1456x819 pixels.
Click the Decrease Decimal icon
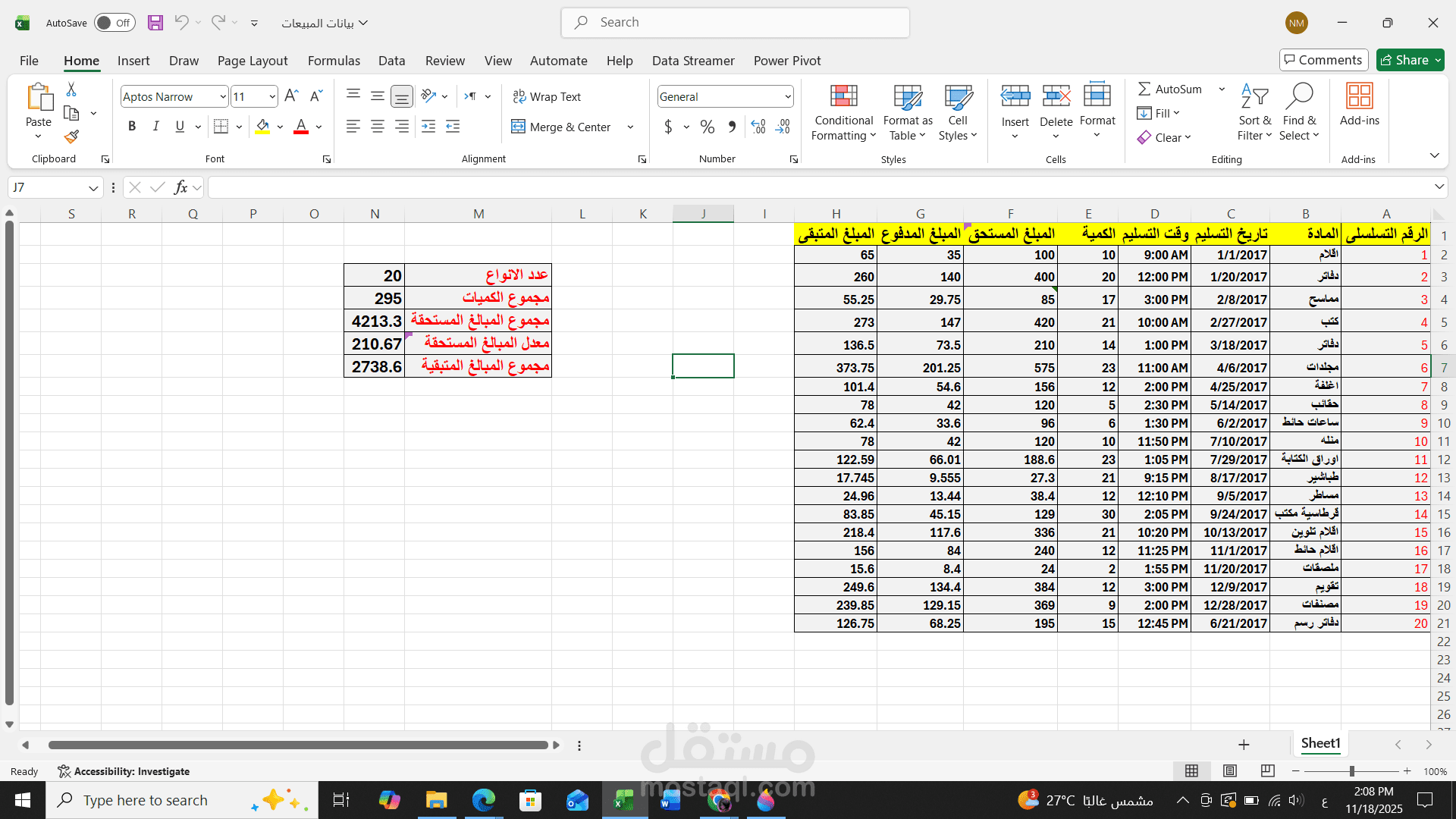click(x=783, y=127)
